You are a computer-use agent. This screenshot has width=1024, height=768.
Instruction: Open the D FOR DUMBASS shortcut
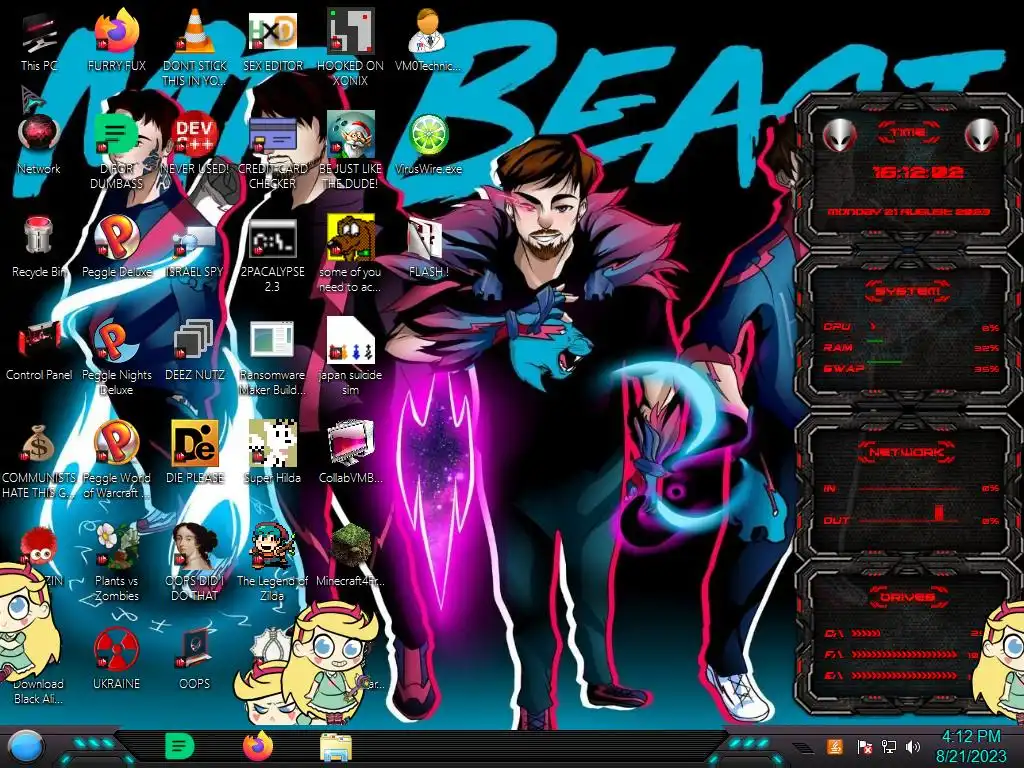click(x=116, y=150)
